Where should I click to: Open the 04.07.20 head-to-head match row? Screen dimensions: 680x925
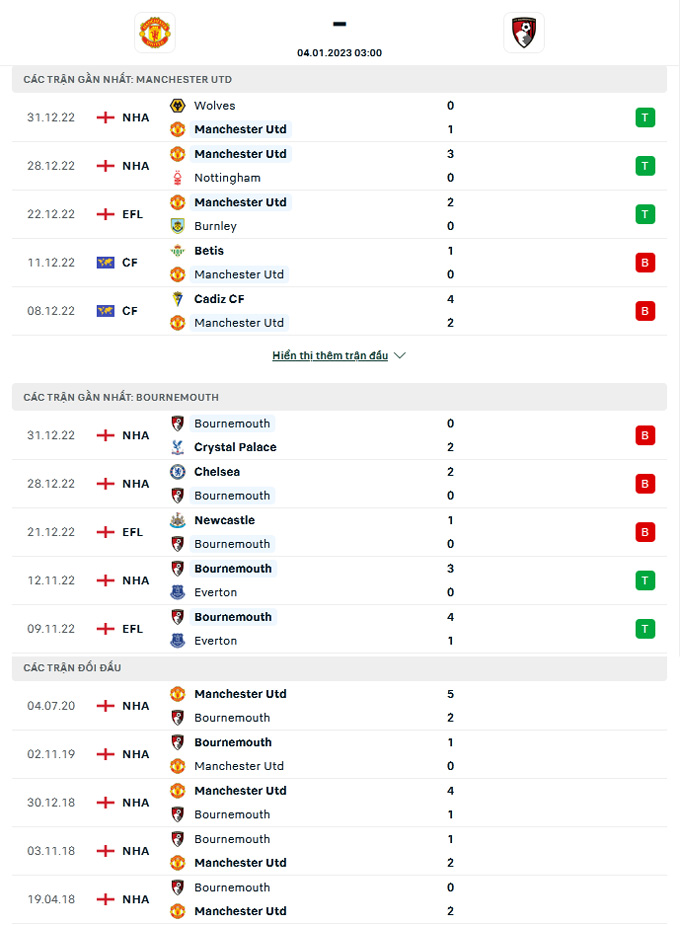tap(340, 706)
